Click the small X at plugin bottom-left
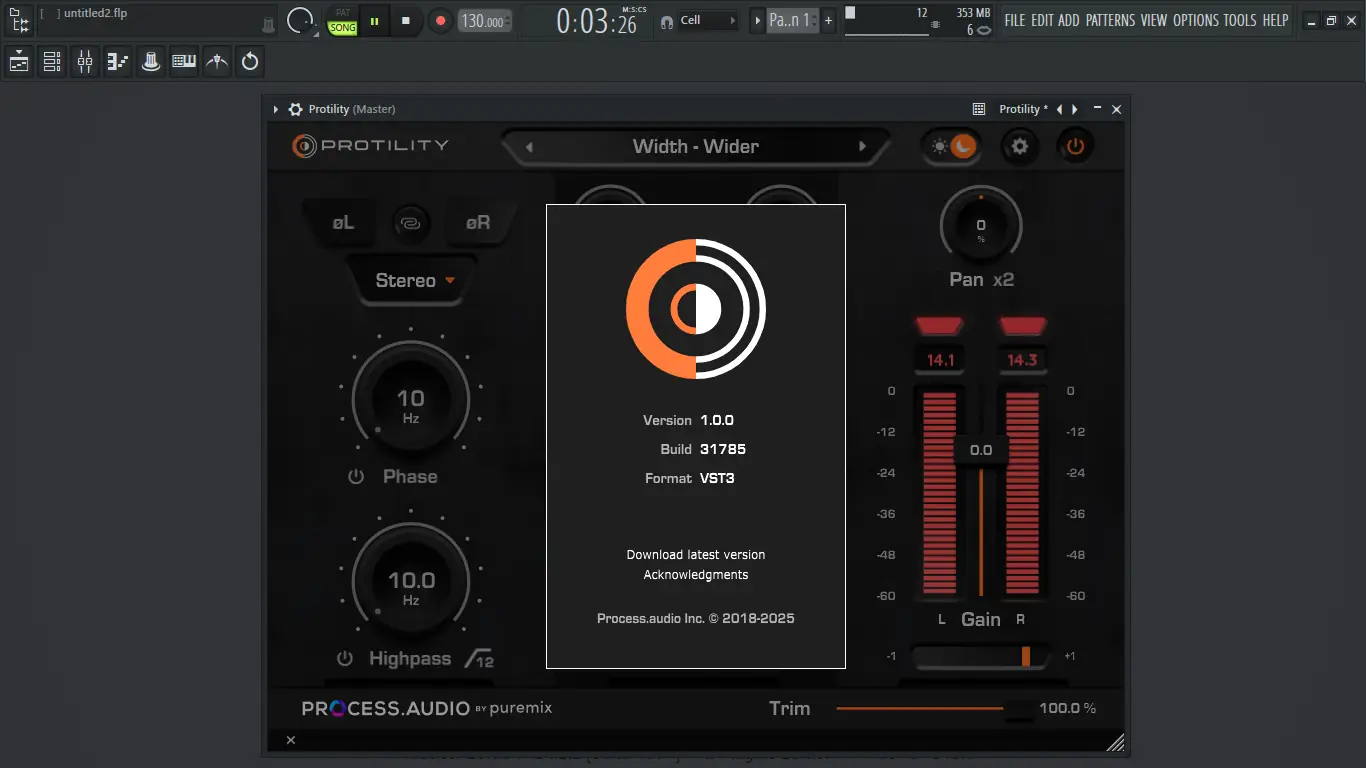 (291, 740)
